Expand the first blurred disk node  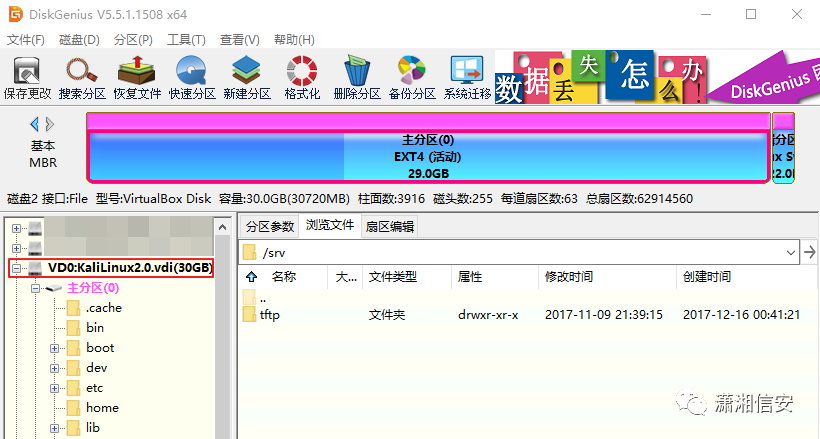pos(16,228)
